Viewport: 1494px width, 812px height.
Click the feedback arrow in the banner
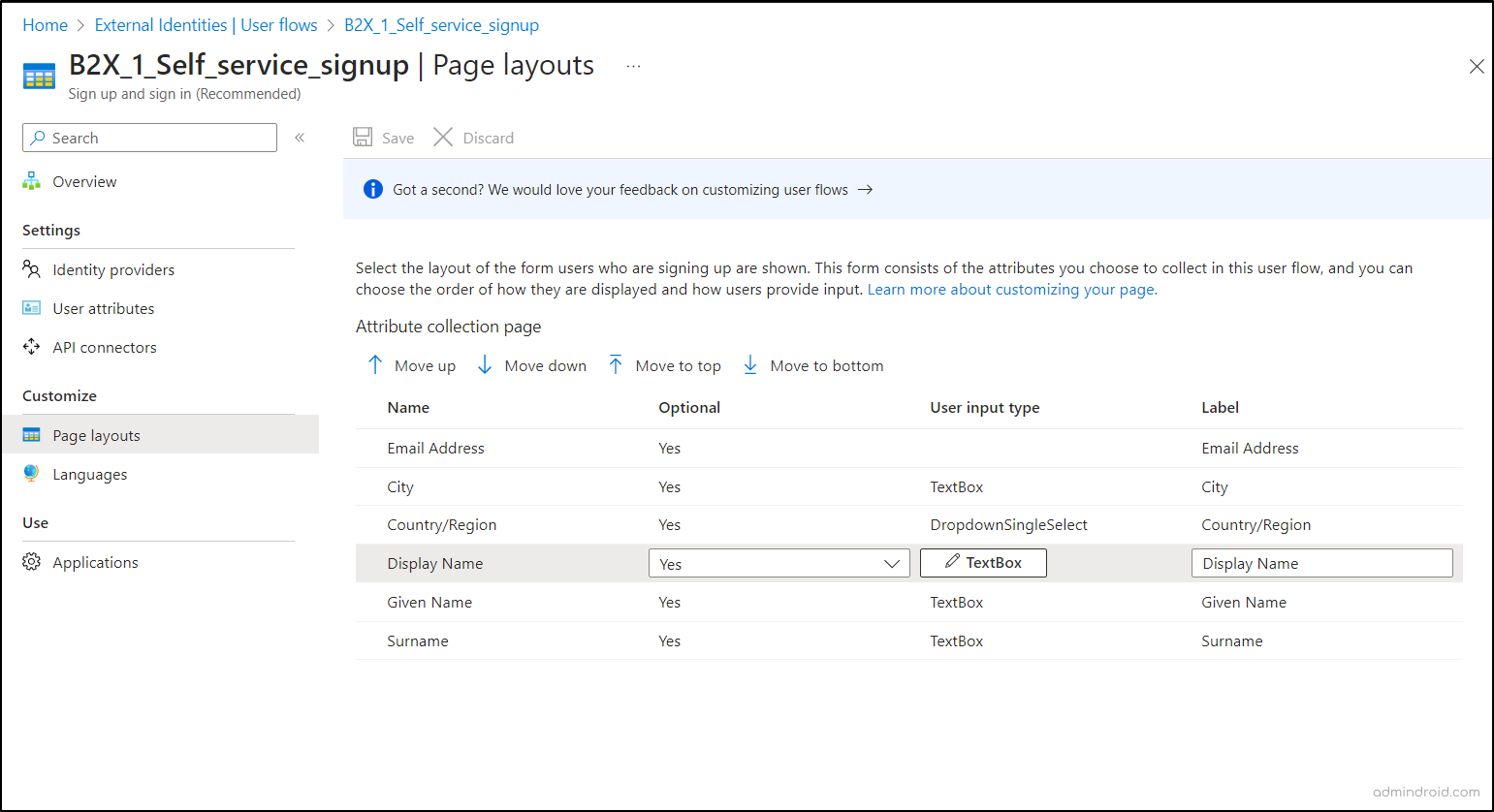coord(866,190)
